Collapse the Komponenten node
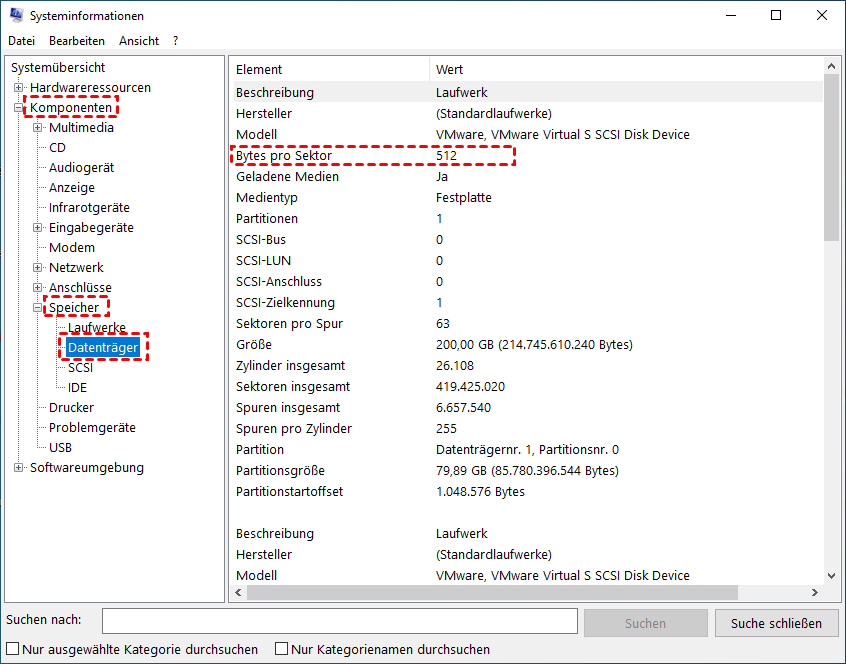The height and width of the screenshot is (664, 846). [x=18, y=107]
